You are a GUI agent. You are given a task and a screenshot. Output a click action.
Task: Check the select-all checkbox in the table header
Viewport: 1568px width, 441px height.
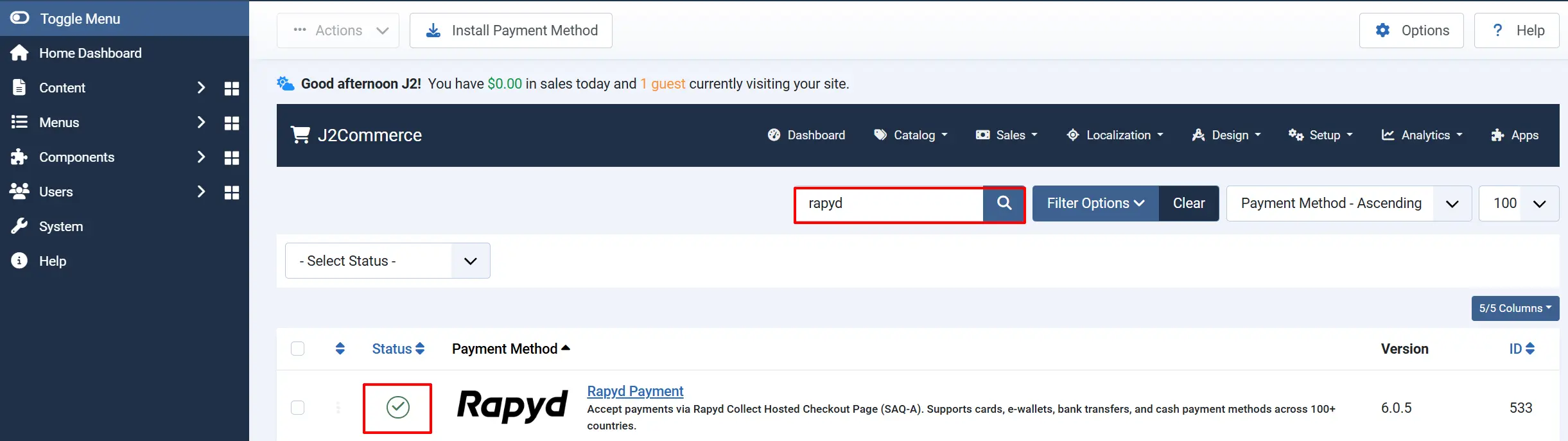coord(297,349)
